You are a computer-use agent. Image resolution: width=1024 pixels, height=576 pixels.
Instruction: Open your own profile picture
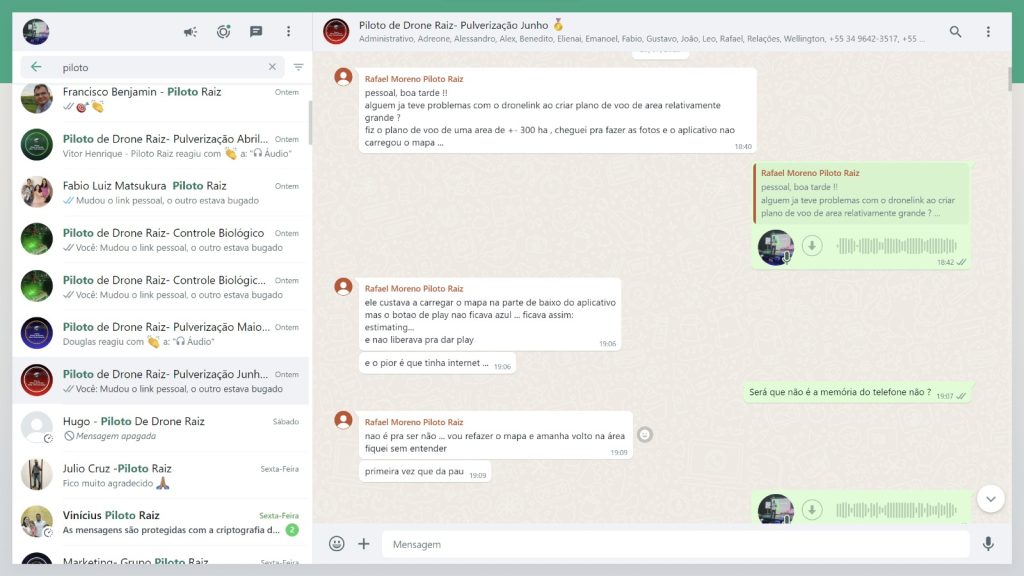coord(36,31)
